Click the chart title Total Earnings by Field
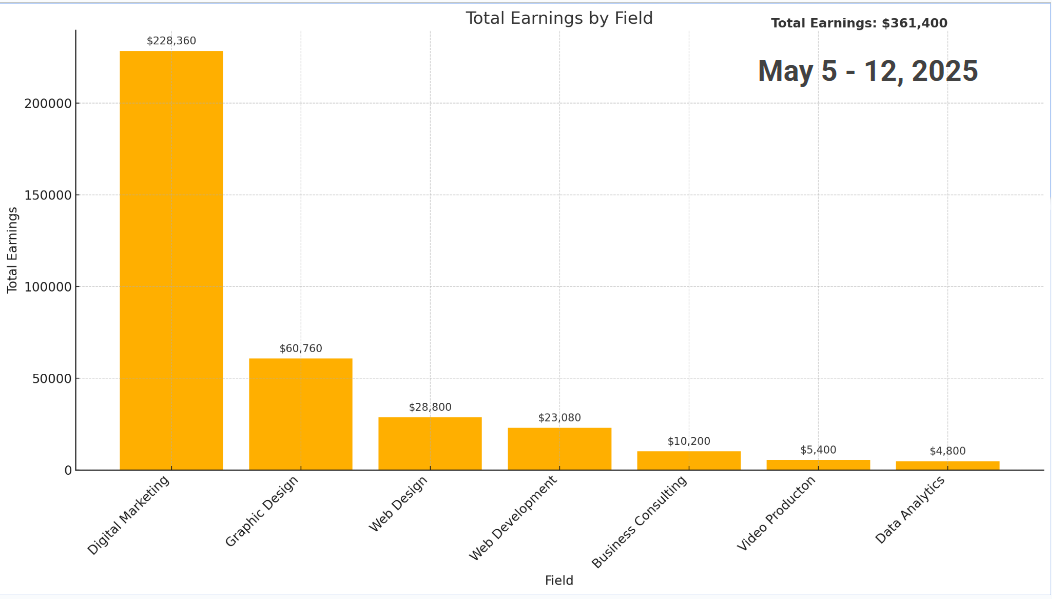Viewport: 1052px width, 599px height. point(560,18)
